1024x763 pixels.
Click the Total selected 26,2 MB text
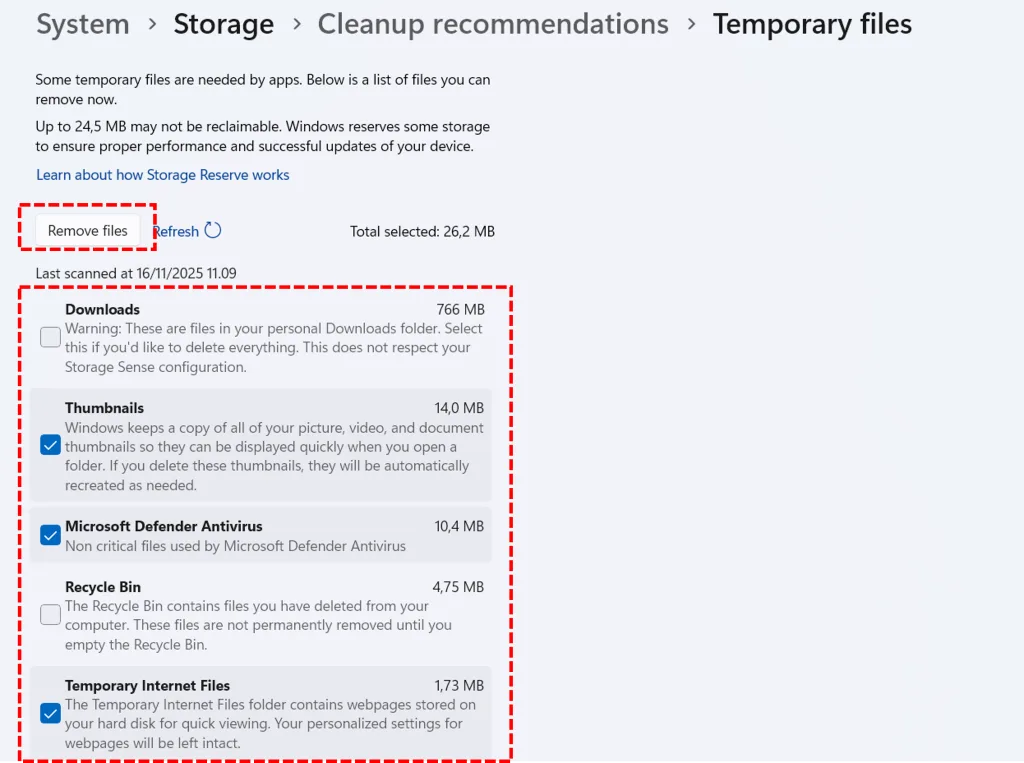[x=422, y=232]
